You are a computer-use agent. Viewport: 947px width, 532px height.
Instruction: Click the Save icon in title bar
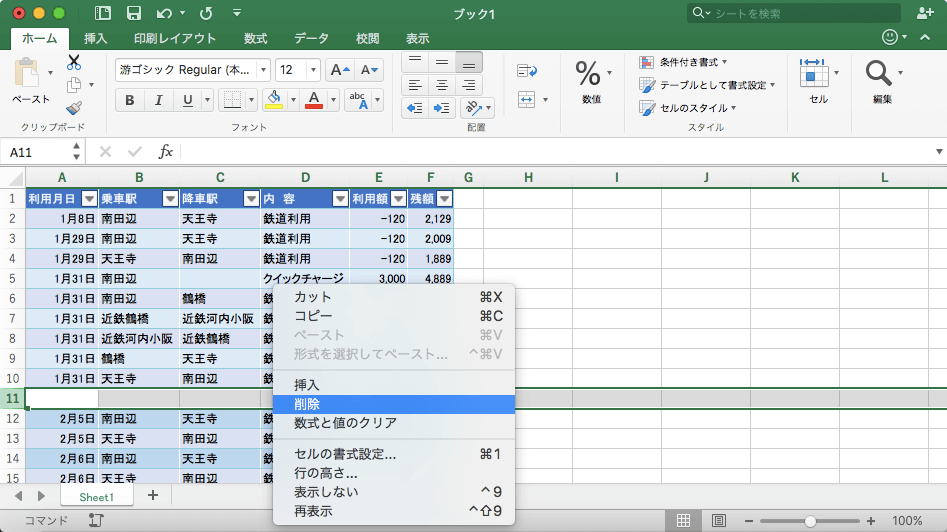[133, 14]
